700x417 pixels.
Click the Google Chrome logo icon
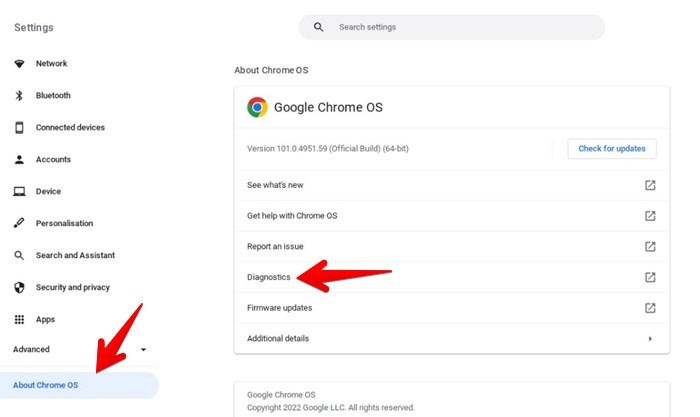257,107
